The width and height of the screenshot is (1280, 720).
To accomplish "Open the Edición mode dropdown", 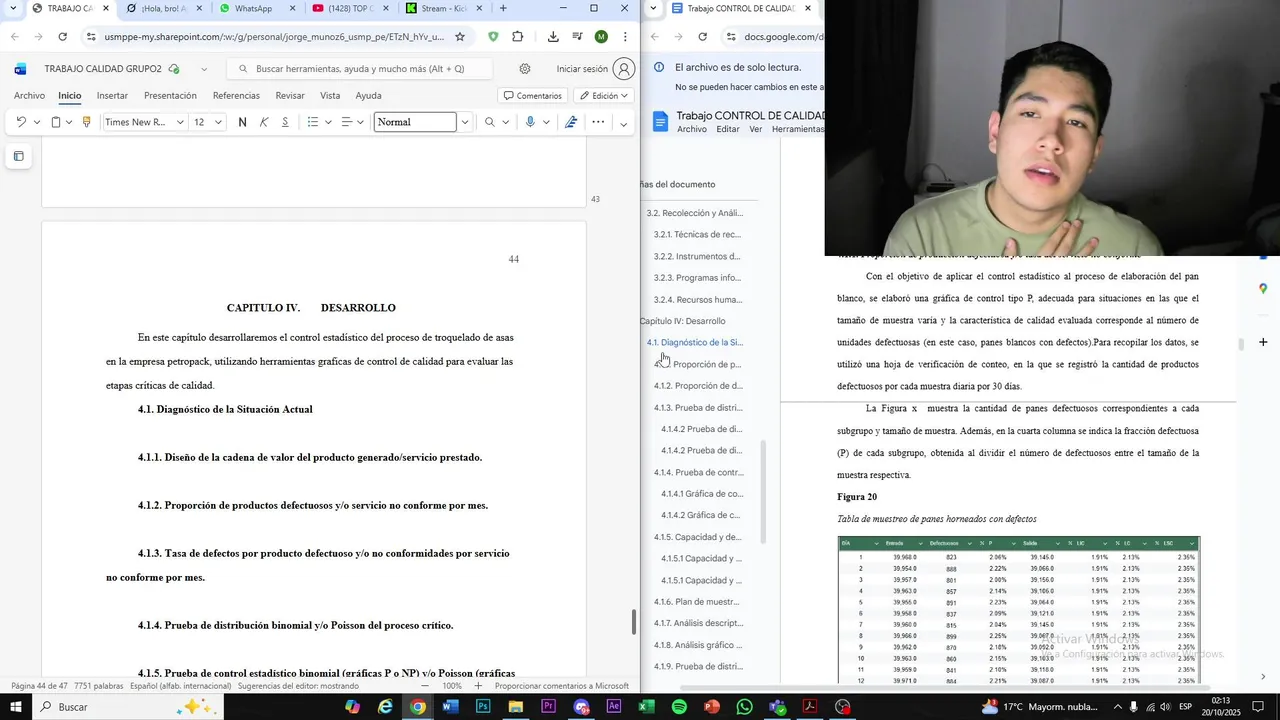I will point(603,96).
